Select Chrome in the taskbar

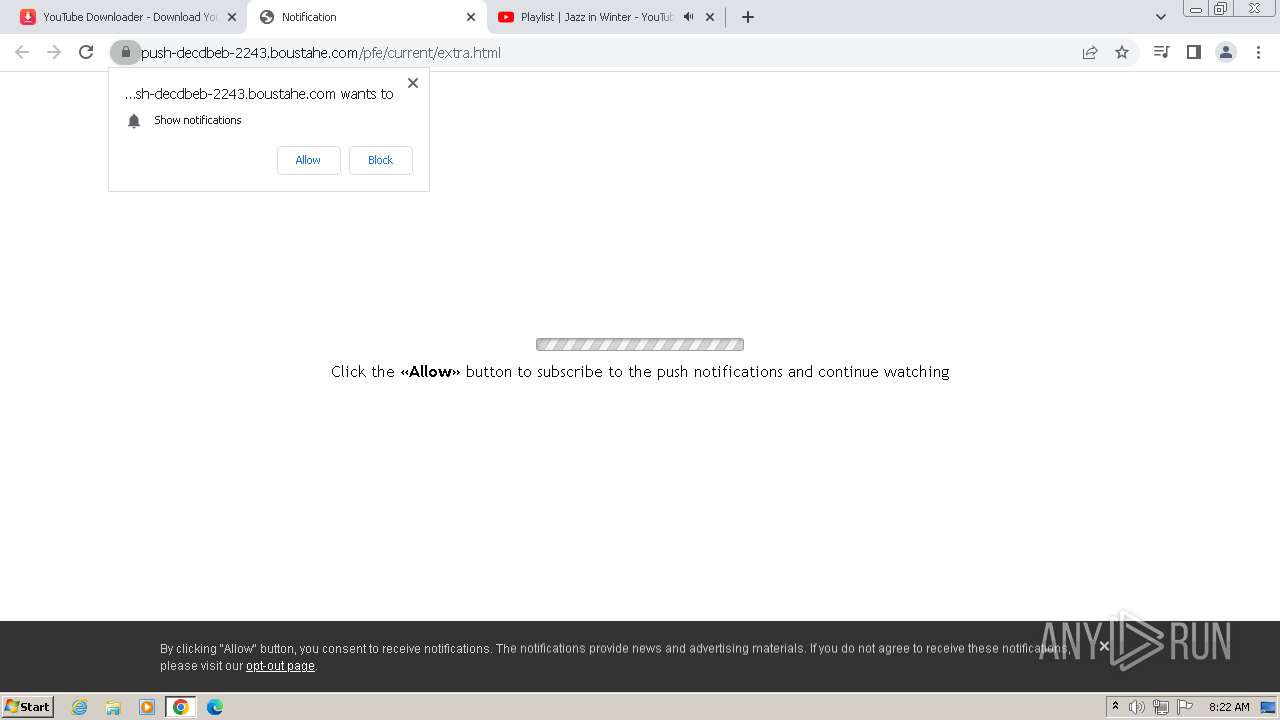(x=181, y=707)
